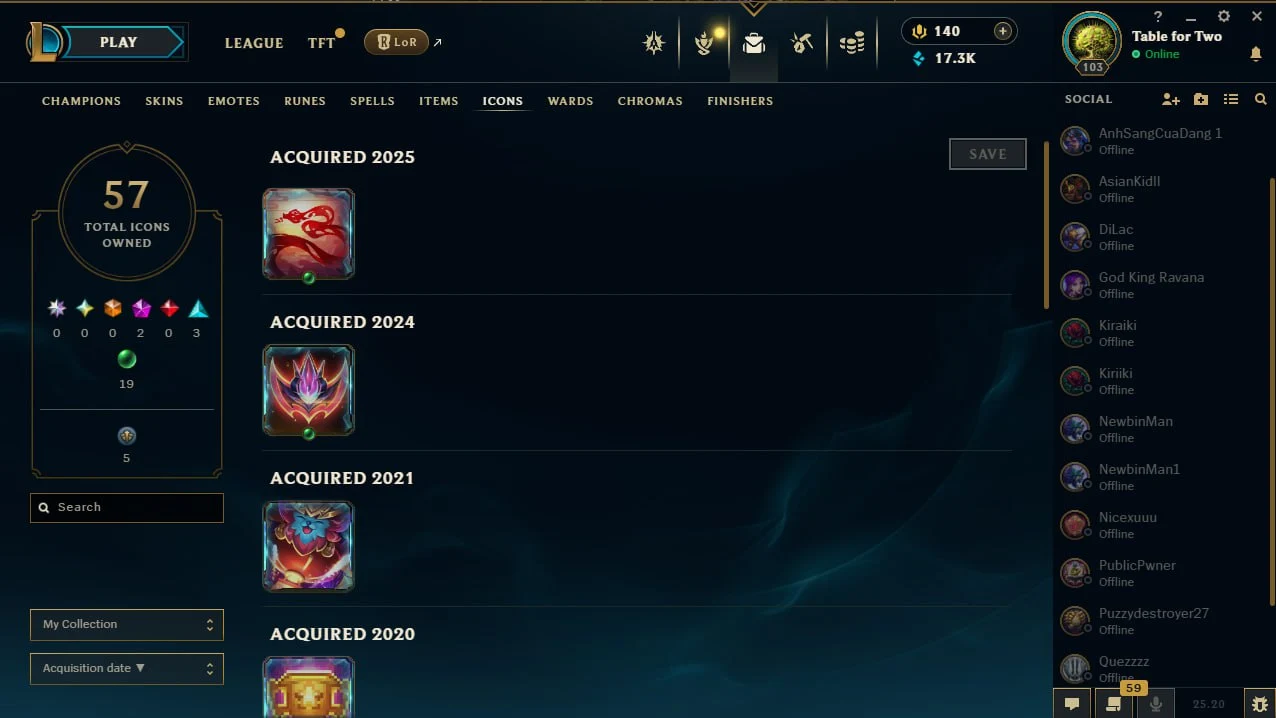
Task: Open the chat bubble icon at bottom
Action: point(1072,704)
